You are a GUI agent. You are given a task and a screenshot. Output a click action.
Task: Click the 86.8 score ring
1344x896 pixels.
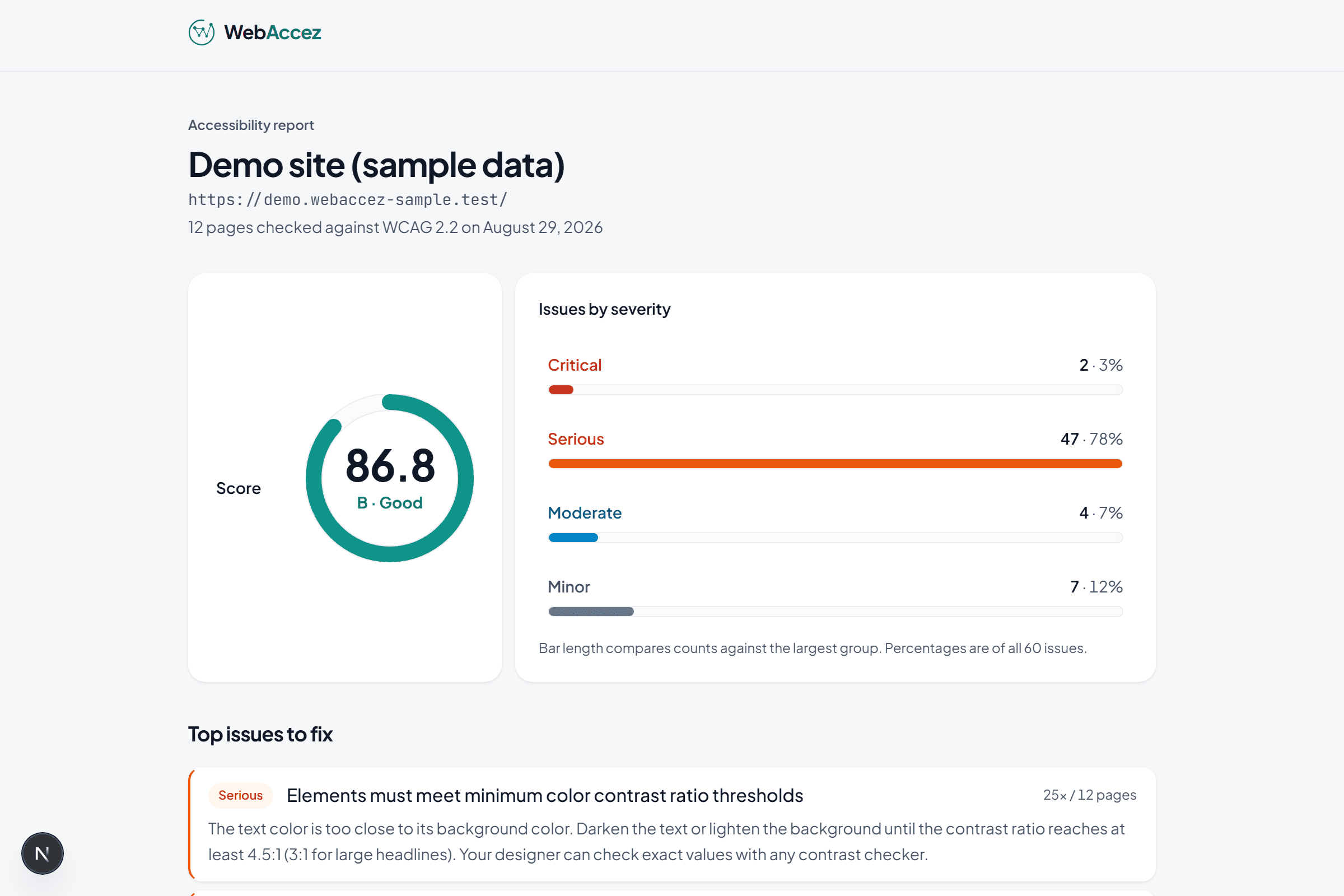[x=390, y=478]
